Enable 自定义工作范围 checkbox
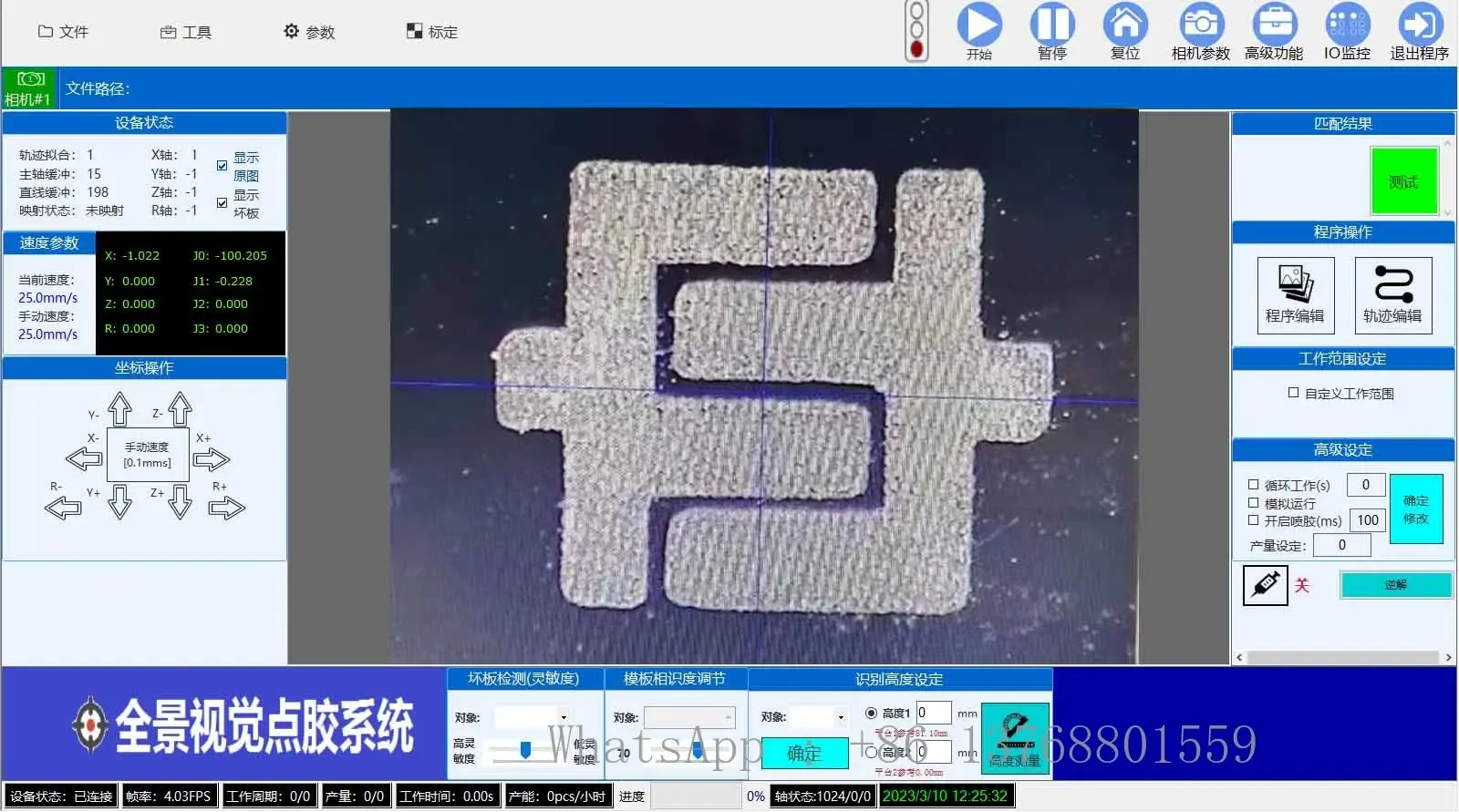This screenshot has width=1459, height=812. [x=1293, y=393]
